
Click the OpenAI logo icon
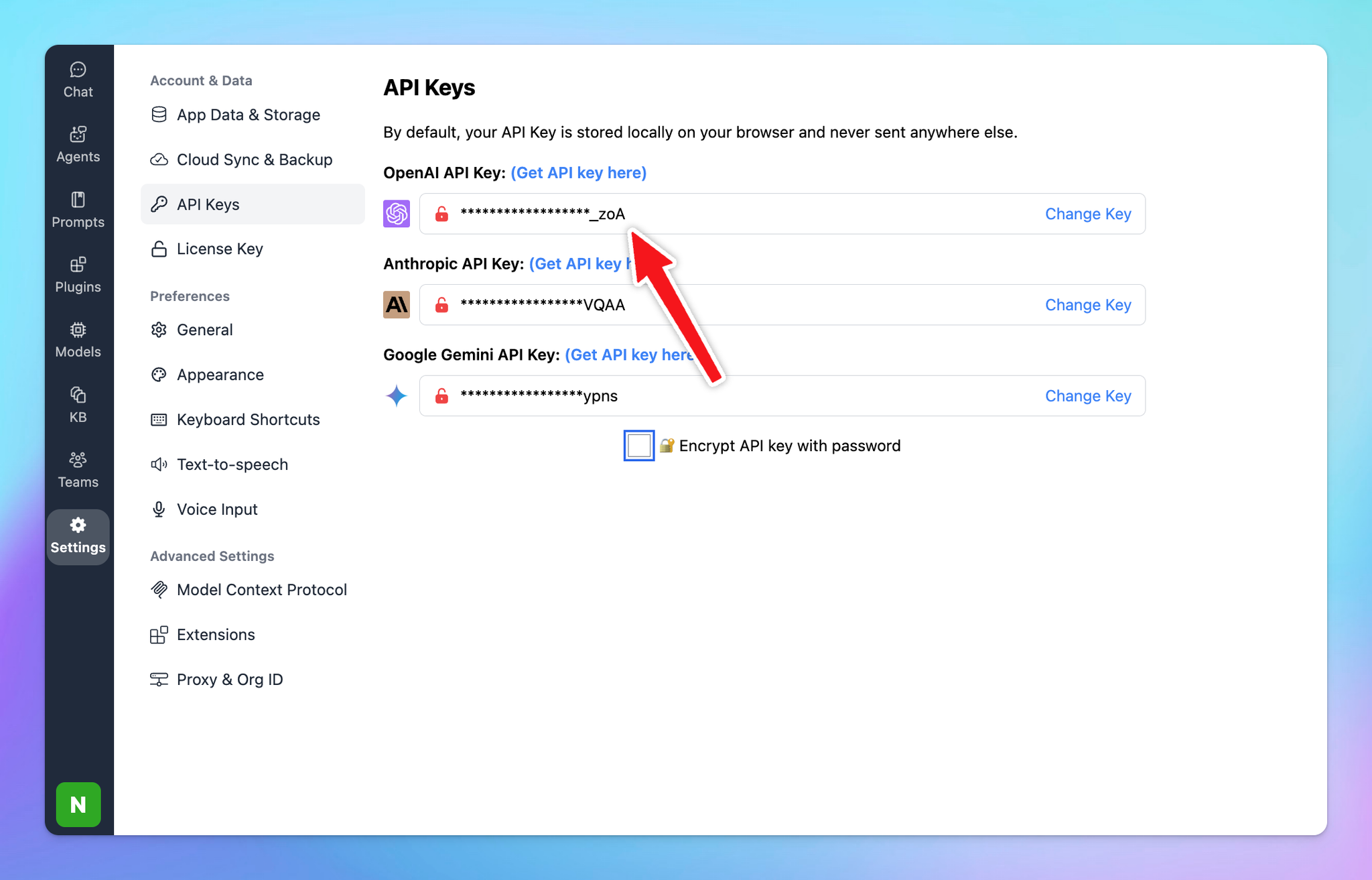click(x=397, y=214)
